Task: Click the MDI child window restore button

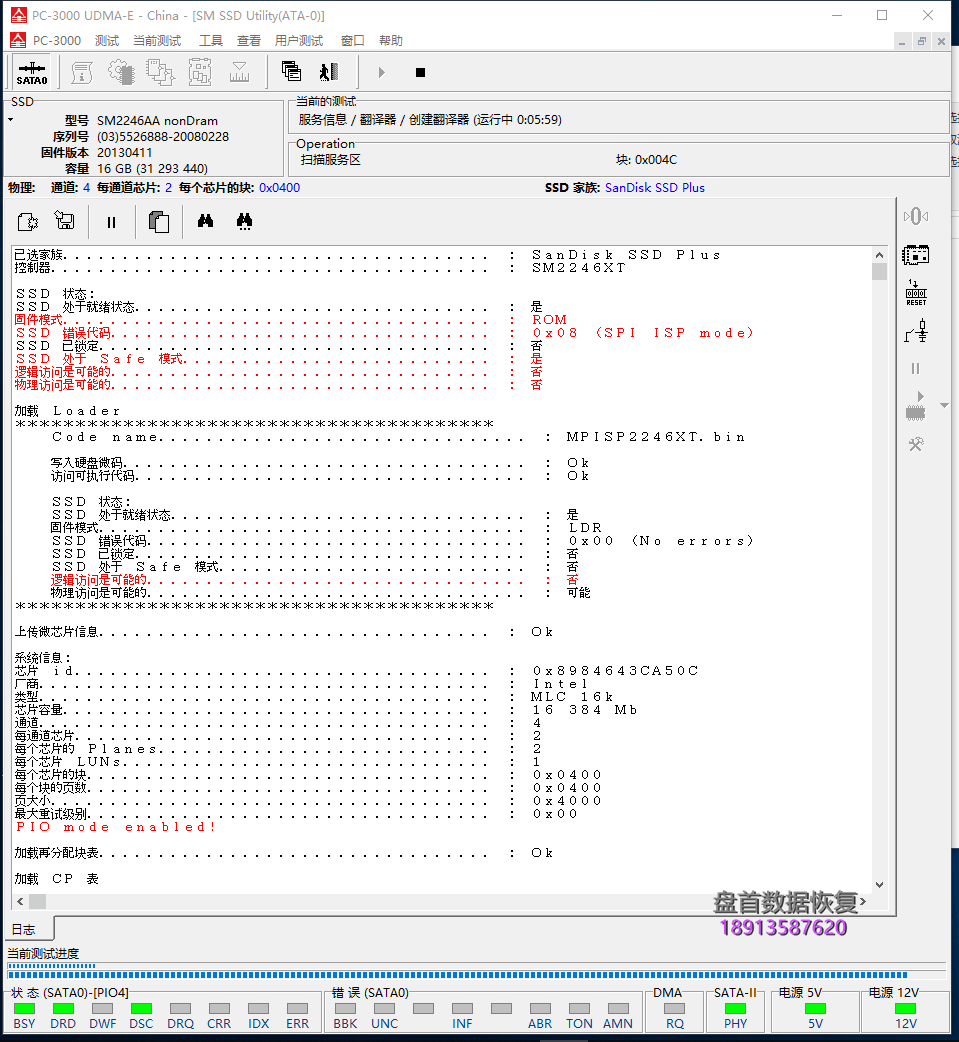Action: coord(922,41)
